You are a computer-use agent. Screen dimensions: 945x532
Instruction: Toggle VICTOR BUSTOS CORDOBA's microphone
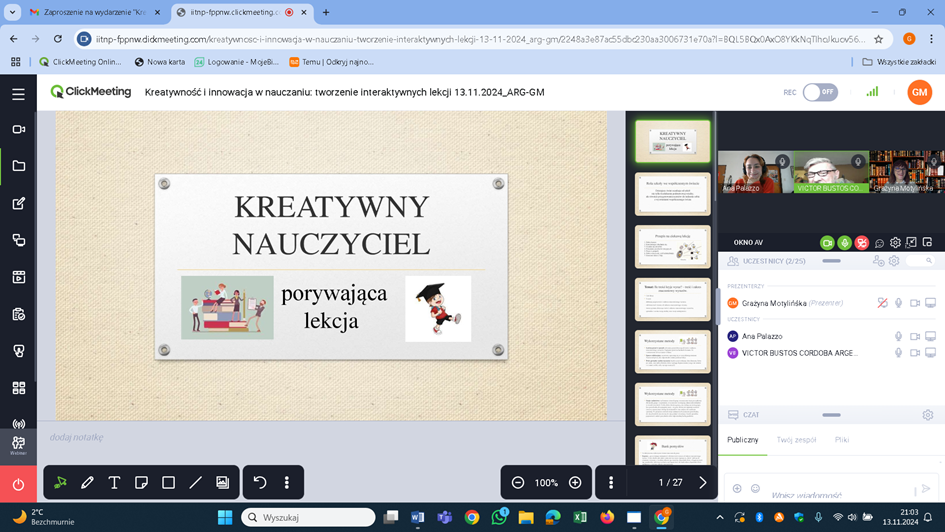click(x=899, y=352)
